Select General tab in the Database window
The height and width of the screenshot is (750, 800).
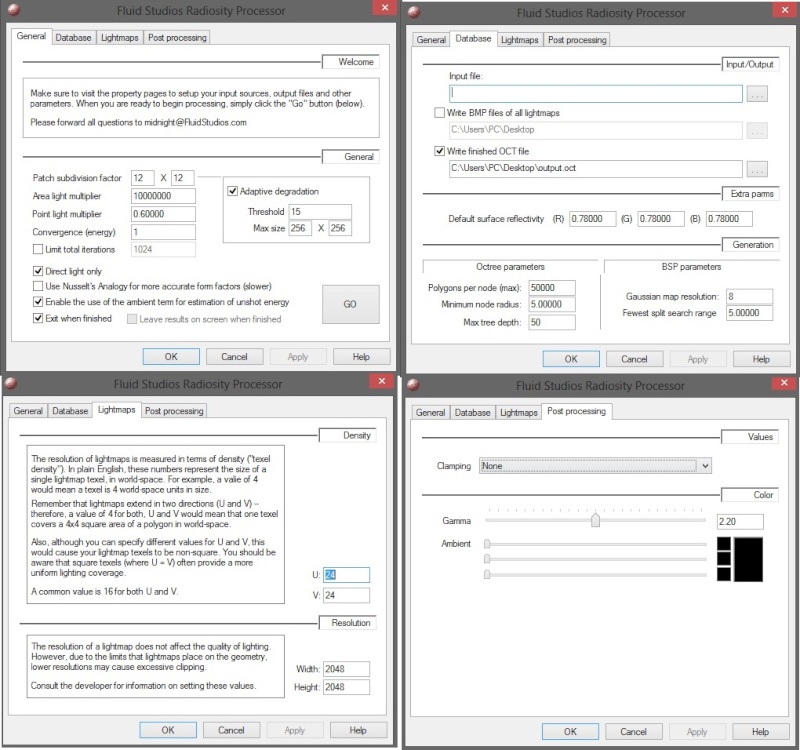click(x=431, y=40)
